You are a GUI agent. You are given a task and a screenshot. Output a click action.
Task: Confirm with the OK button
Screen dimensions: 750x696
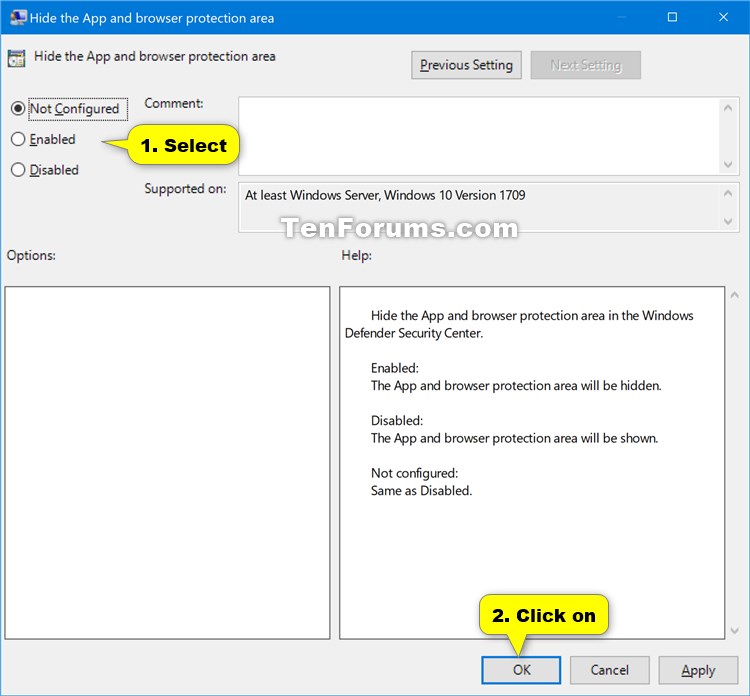(521, 670)
